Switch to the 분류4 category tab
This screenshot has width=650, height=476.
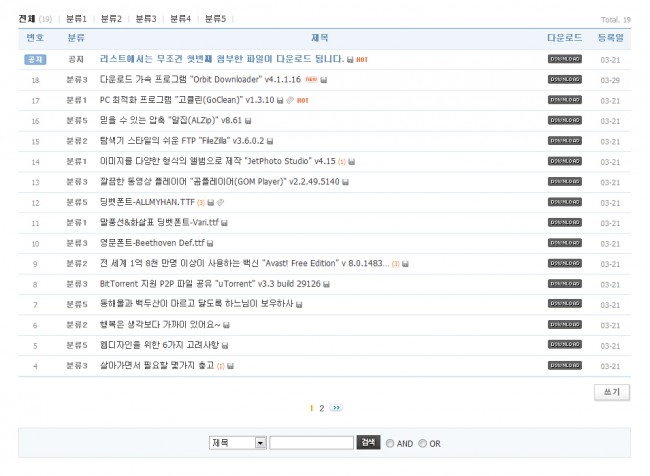click(x=181, y=19)
